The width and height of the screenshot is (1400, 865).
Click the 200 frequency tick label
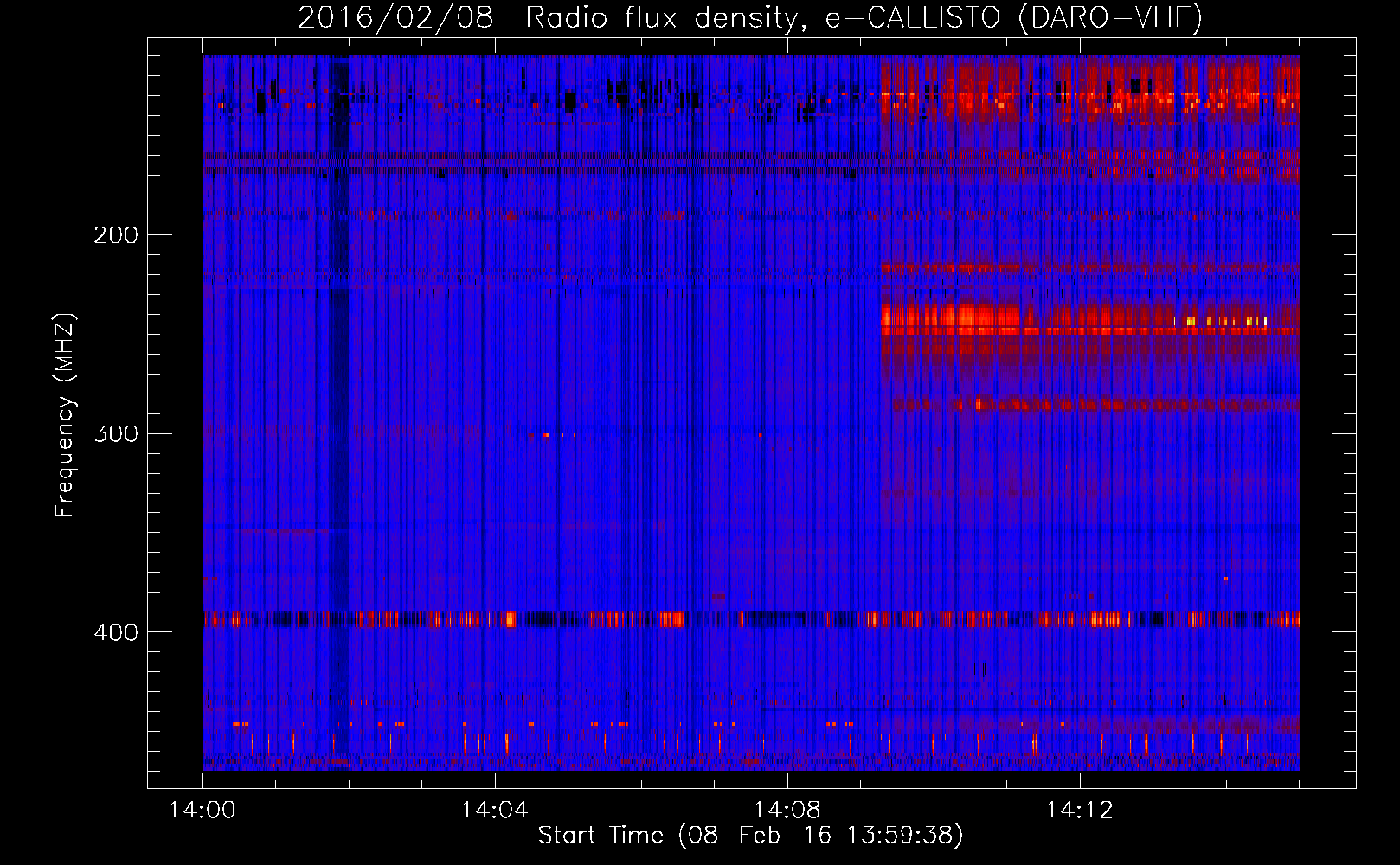(116, 235)
